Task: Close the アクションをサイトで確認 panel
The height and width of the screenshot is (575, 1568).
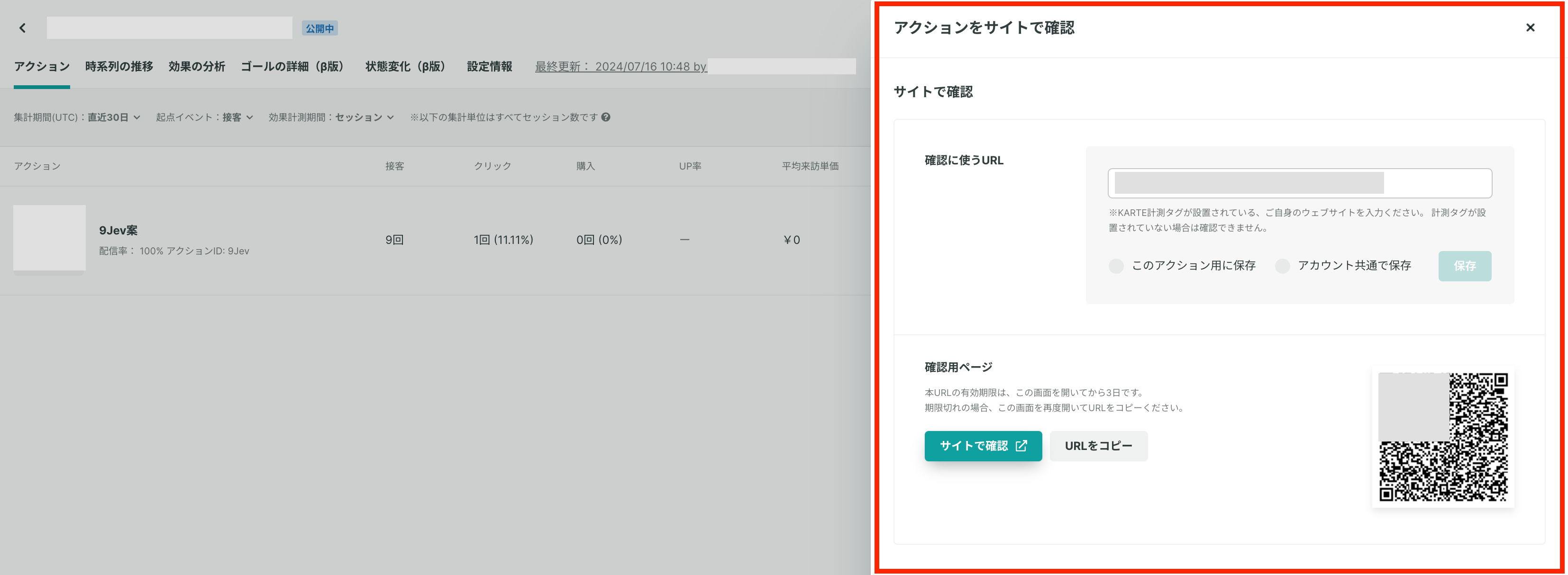Action: click(x=1530, y=27)
